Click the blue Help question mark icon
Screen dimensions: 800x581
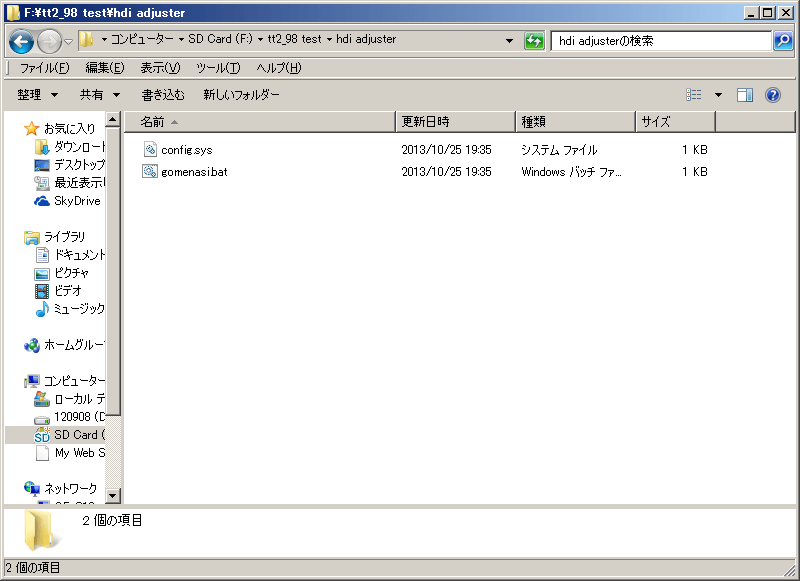(773, 95)
